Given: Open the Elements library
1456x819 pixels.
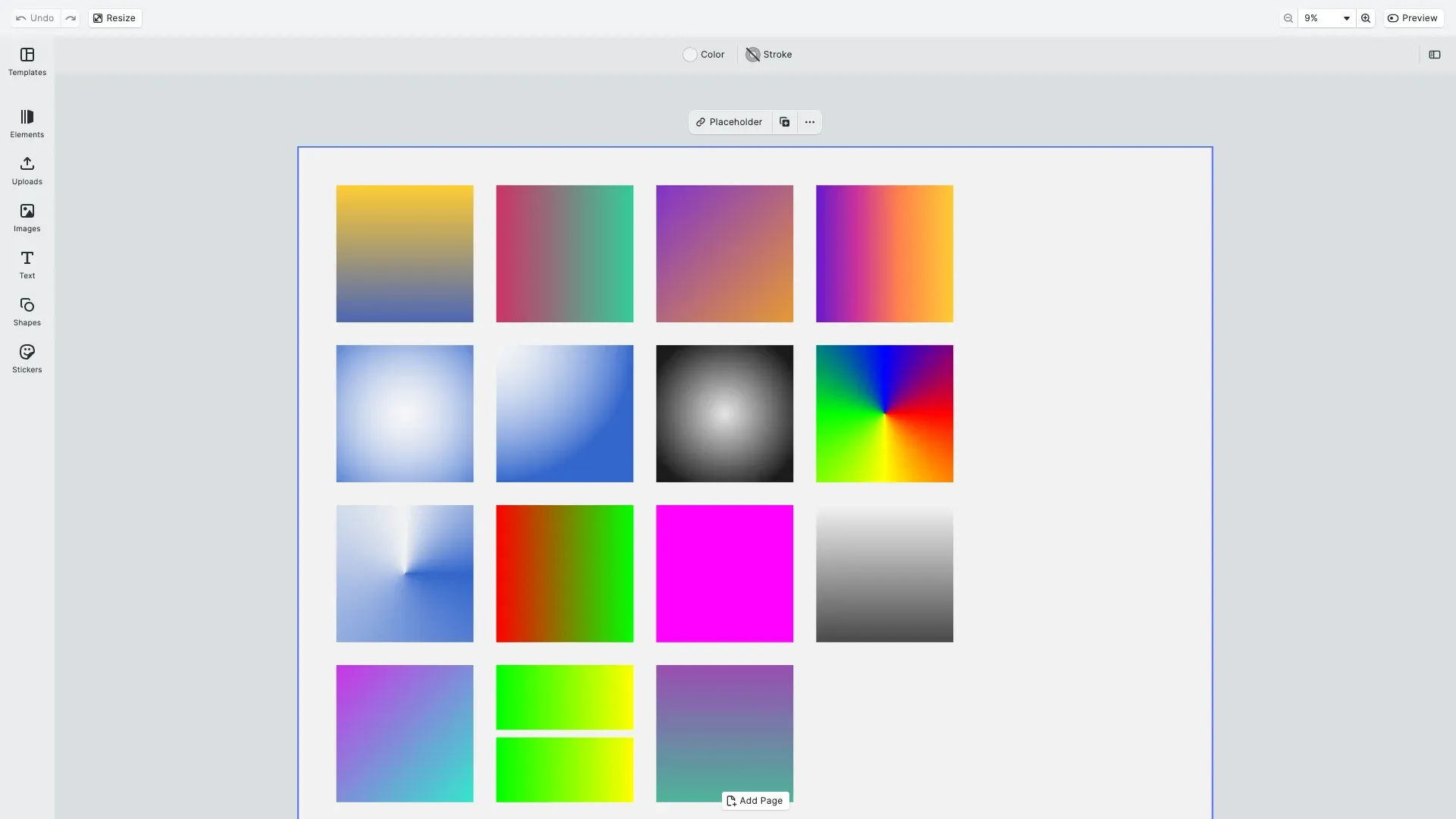Looking at the screenshot, I should 27,124.
